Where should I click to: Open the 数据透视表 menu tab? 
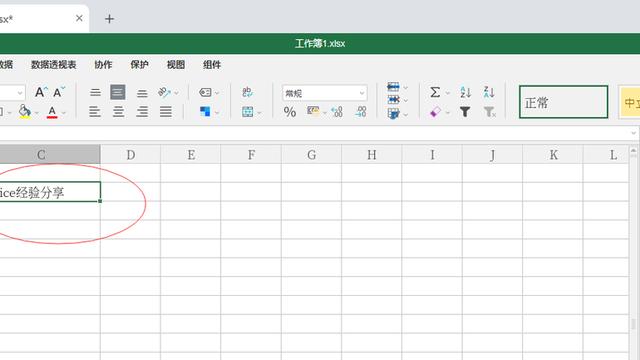click(53, 64)
